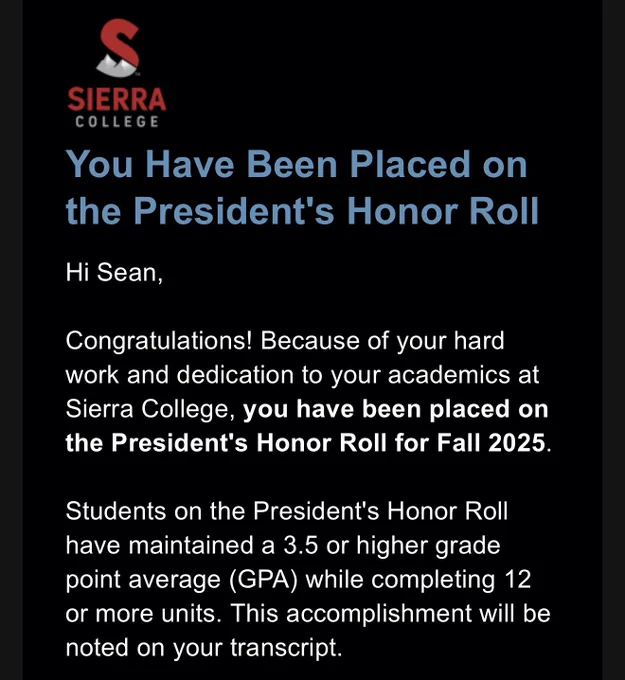Click the line 'work and dedication to your academics at'
Image resolution: width=625 pixels, height=680 pixels.
point(302,375)
